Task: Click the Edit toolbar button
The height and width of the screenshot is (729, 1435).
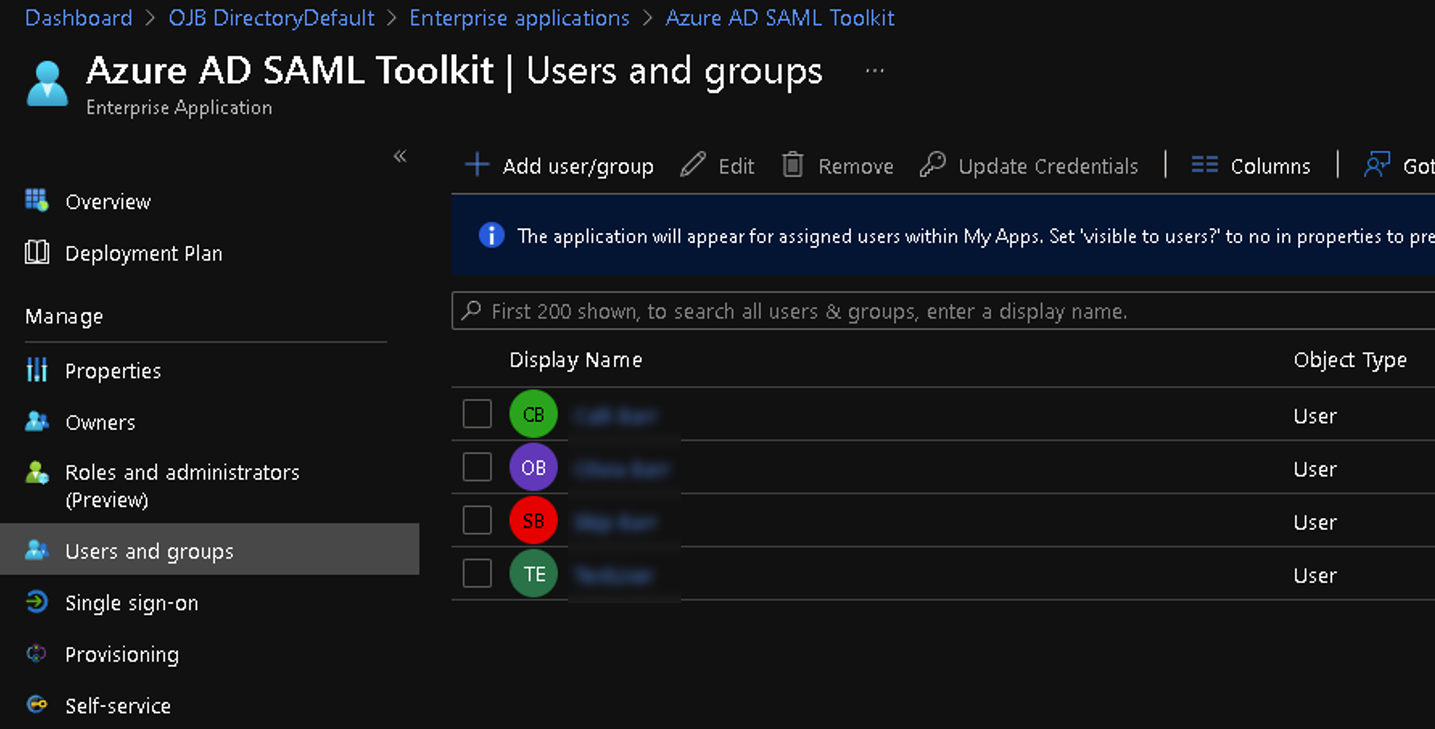Action: [x=717, y=166]
